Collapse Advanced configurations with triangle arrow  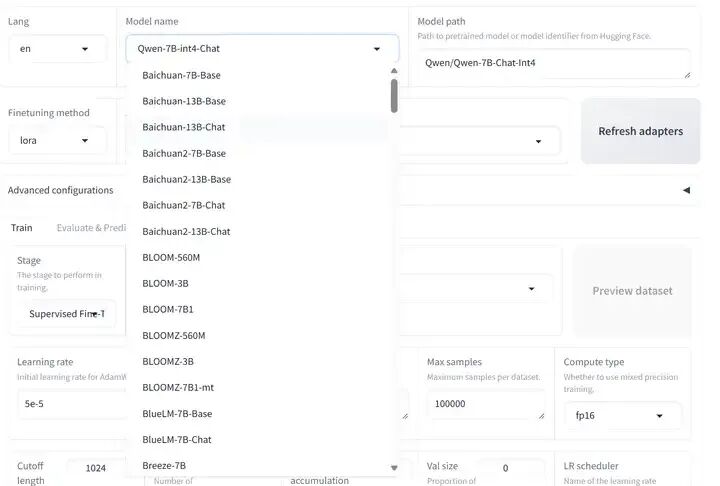pyautogui.click(x=686, y=190)
